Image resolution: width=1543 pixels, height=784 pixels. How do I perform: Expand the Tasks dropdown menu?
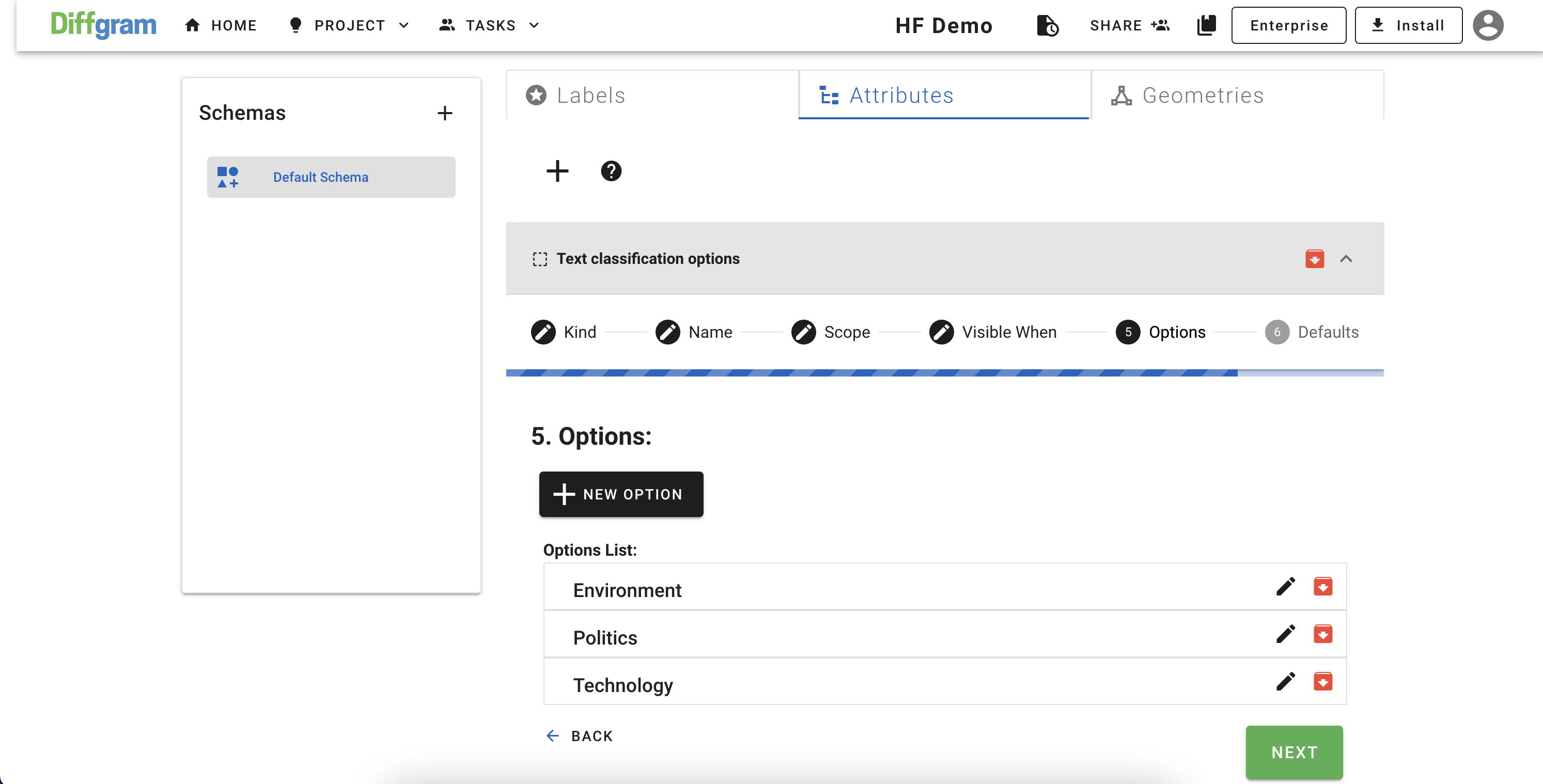click(490, 25)
